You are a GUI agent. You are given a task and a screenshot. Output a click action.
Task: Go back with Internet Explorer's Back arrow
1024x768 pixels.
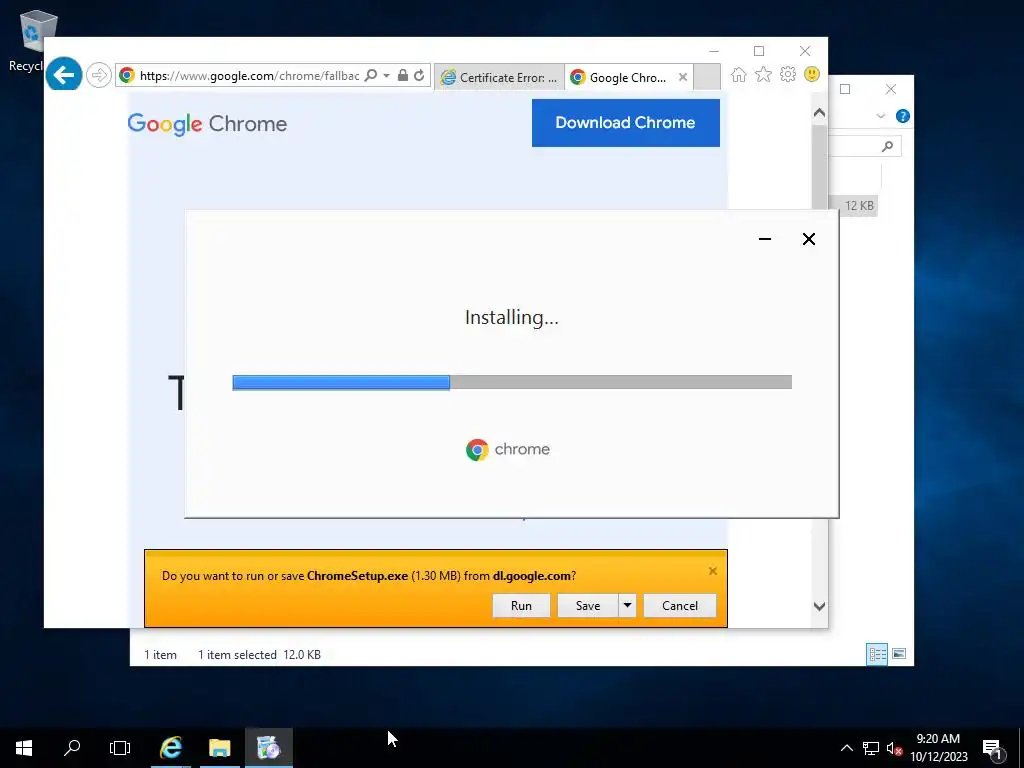point(63,75)
